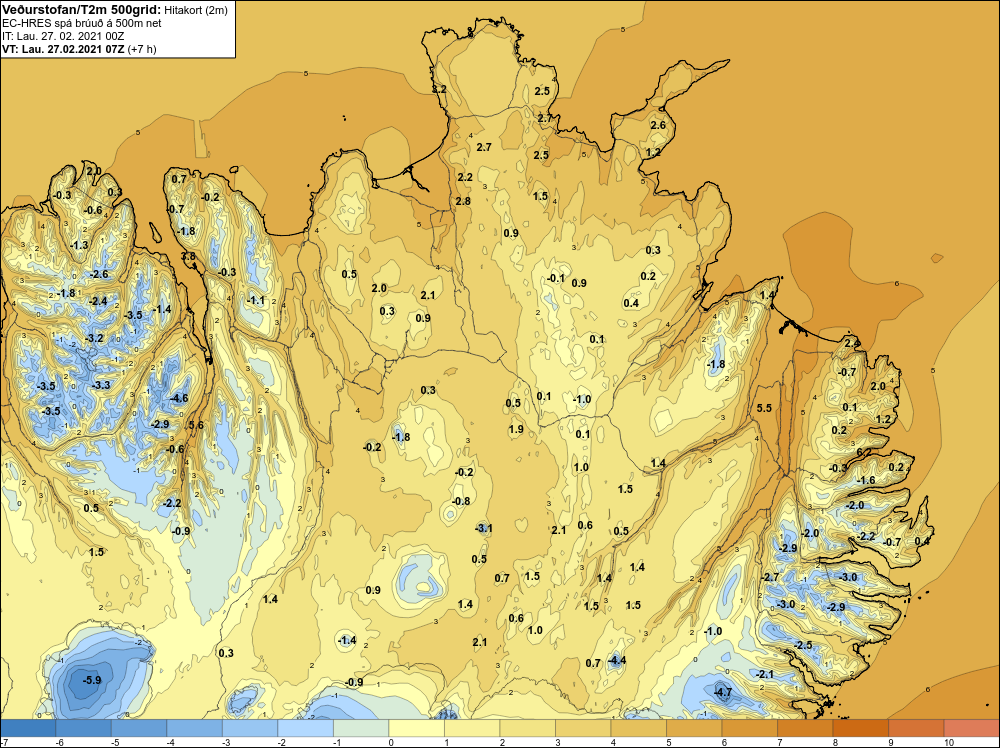Click the -1.6 temperature value on the map

[866, 480]
